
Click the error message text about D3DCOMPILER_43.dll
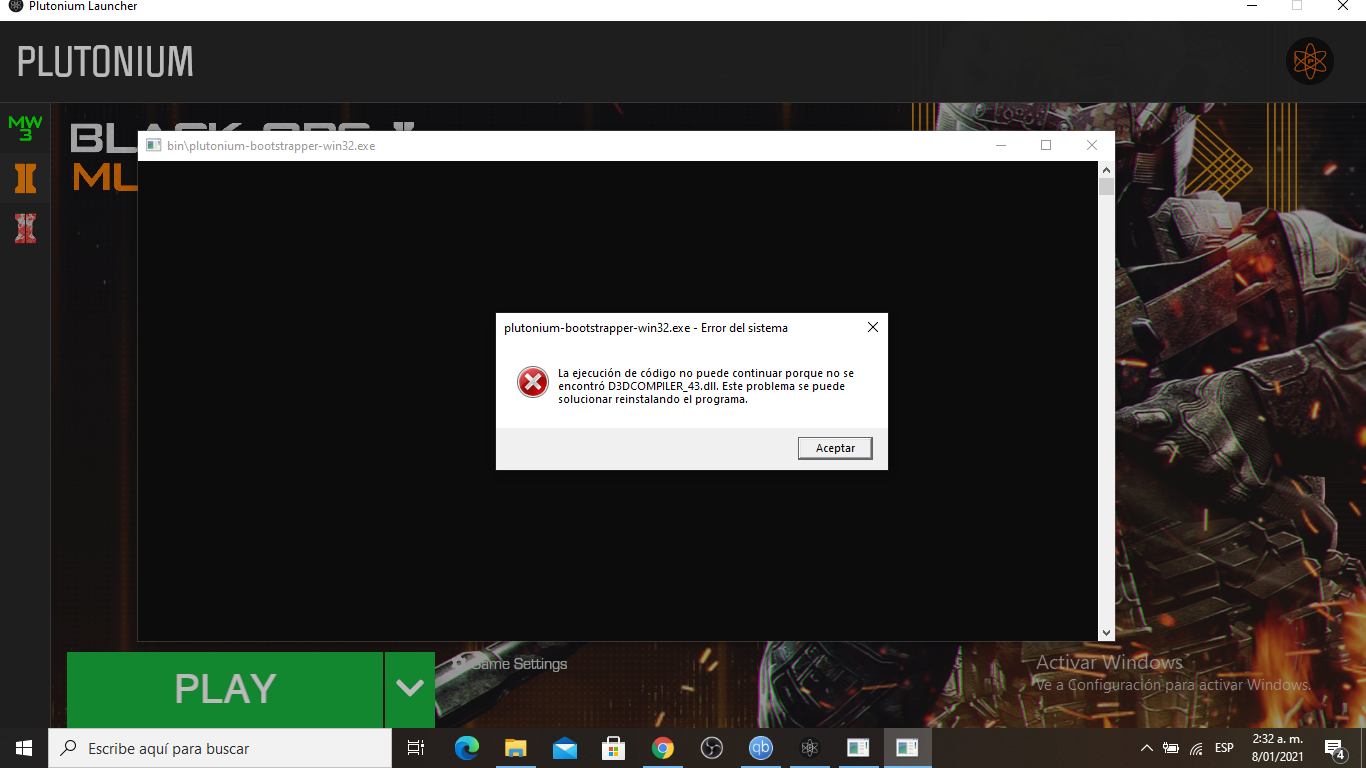pyautogui.click(x=706, y=386)
